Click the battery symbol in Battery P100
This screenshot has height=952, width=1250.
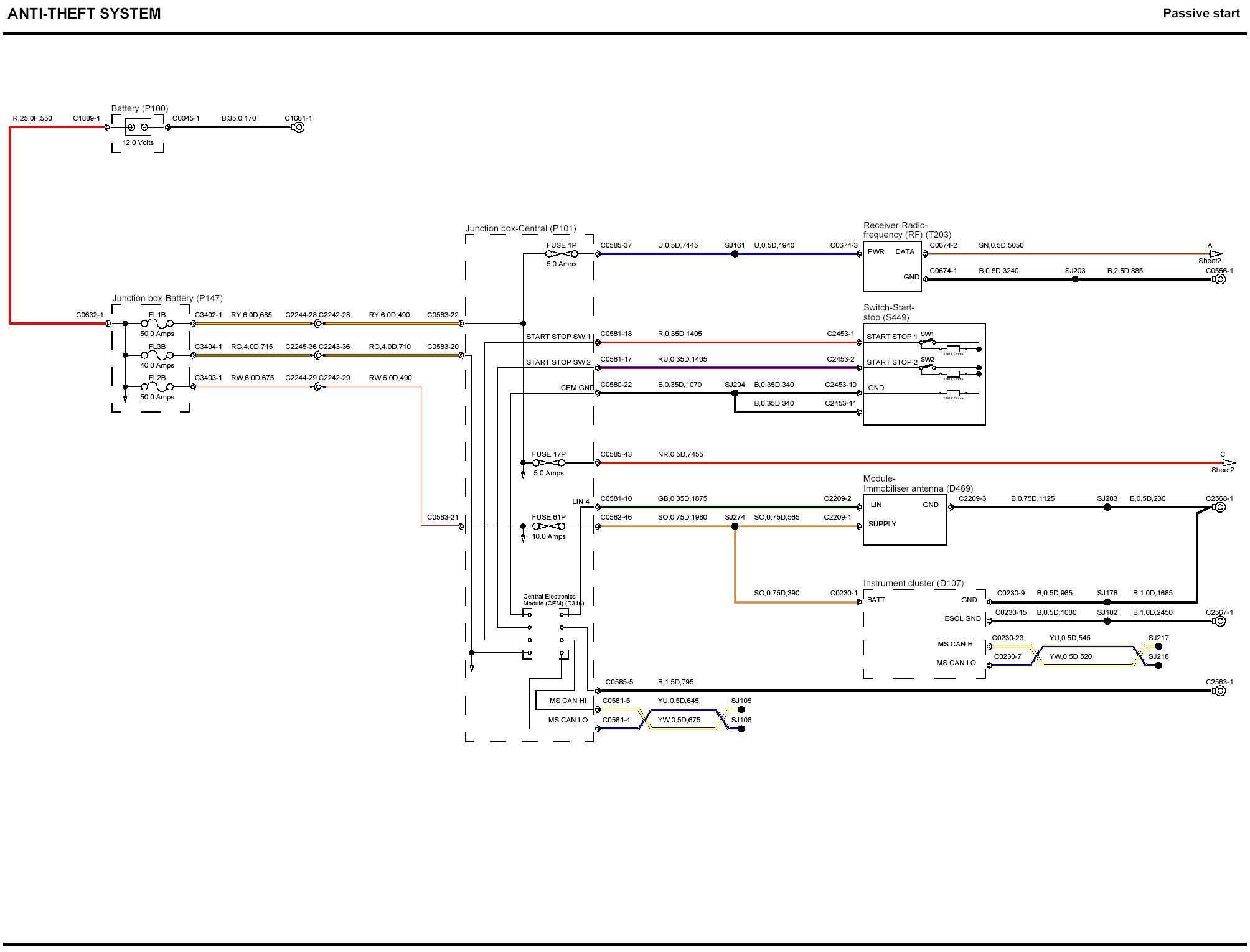[138, 128]
